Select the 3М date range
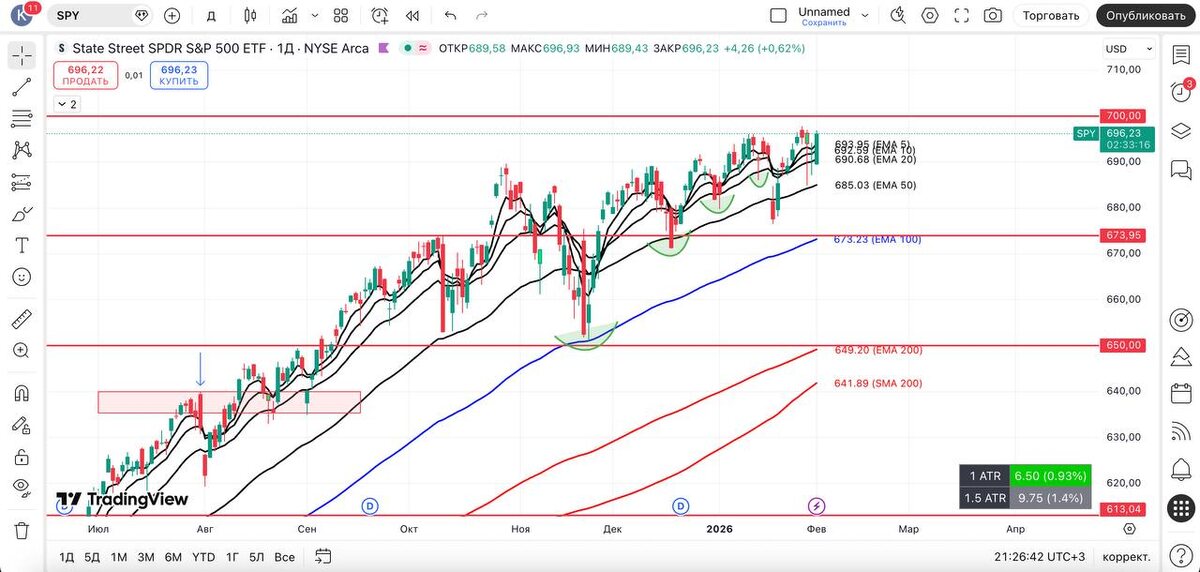1200x572 pixels. click(146, 556)
